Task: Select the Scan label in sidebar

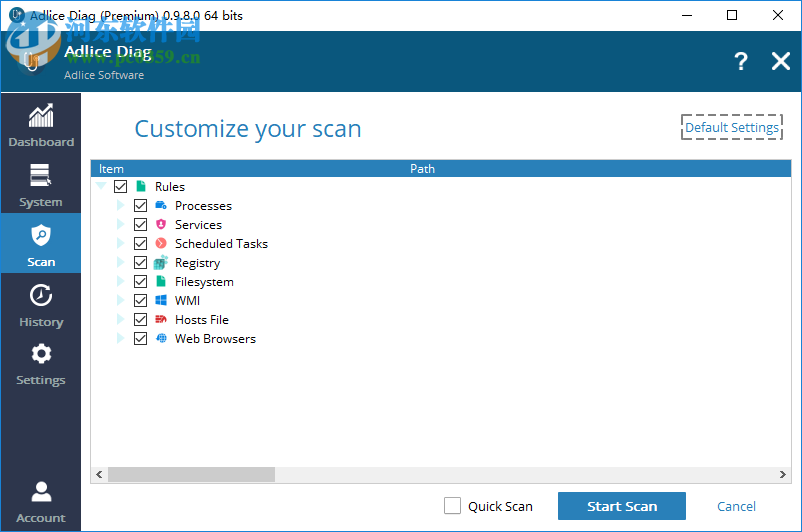Action: [x=41, y=262]
